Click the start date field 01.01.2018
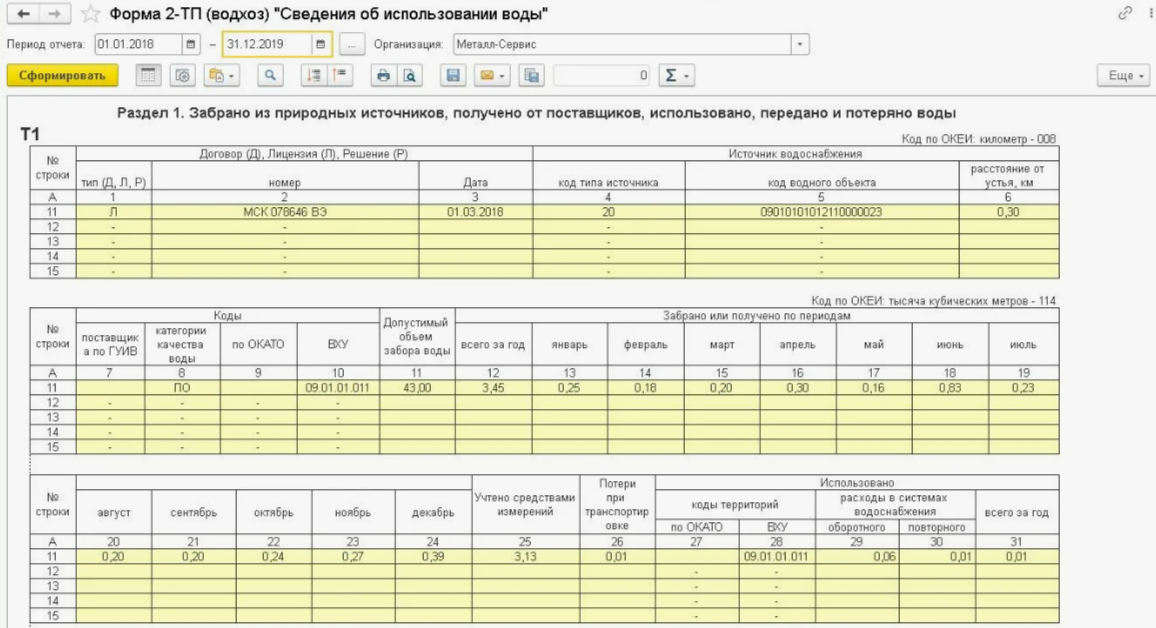The image size is (1156, 628). tap(139, 44)
